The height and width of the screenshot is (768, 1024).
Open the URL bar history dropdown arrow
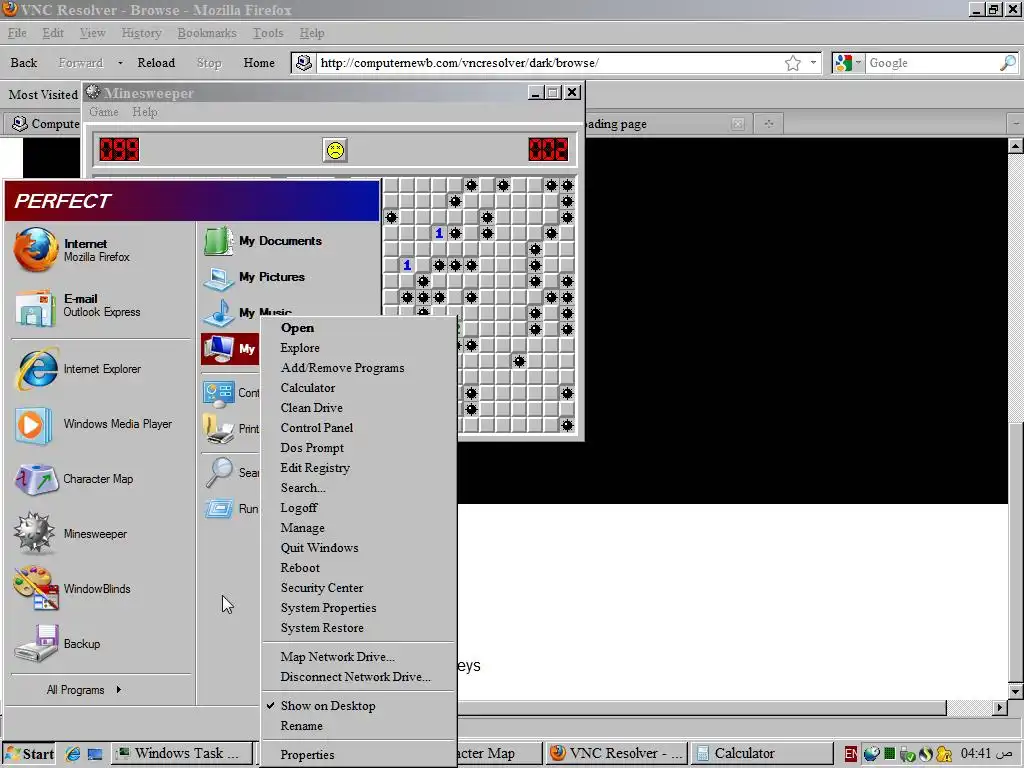tap(813, 63)
